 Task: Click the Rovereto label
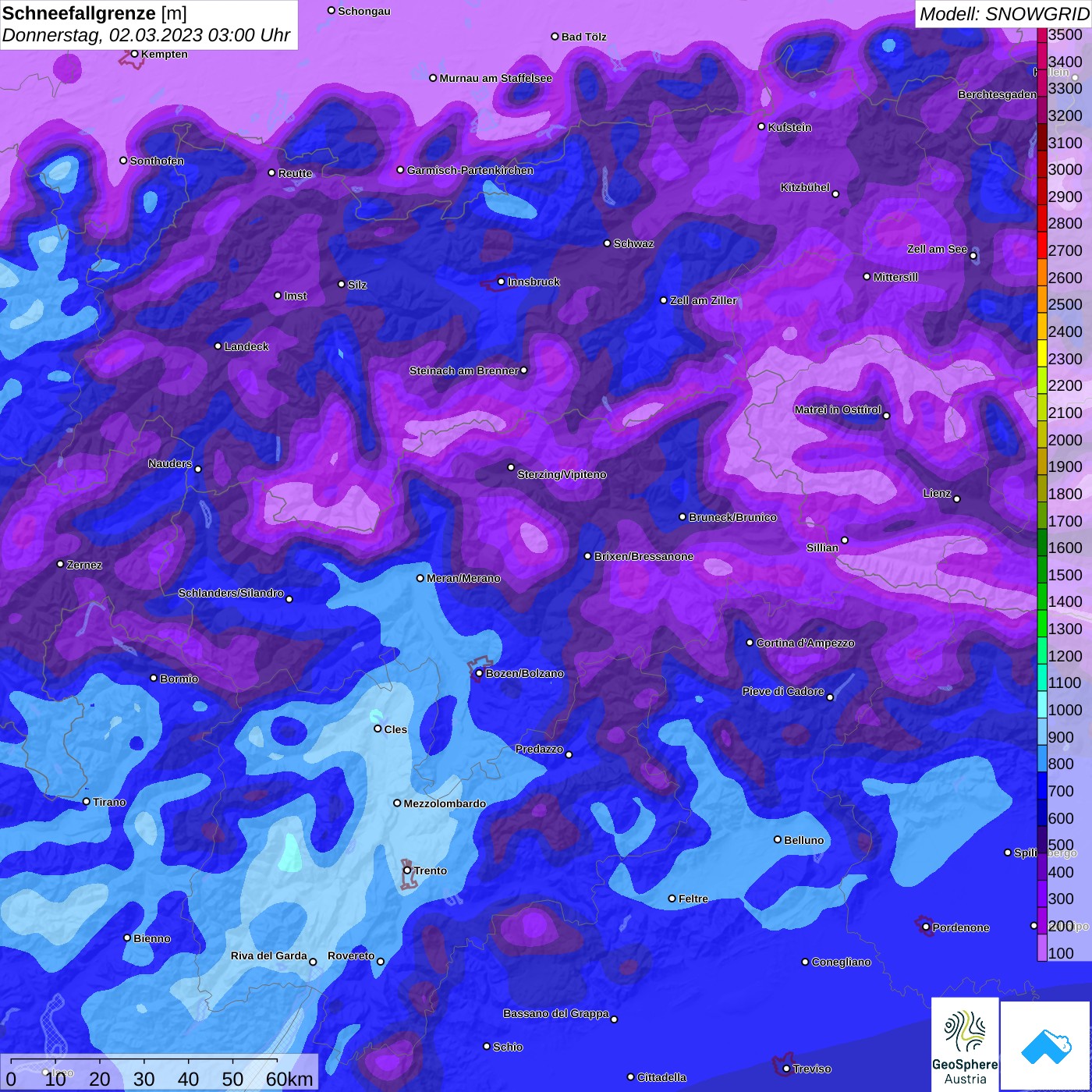tap(351, 955)
